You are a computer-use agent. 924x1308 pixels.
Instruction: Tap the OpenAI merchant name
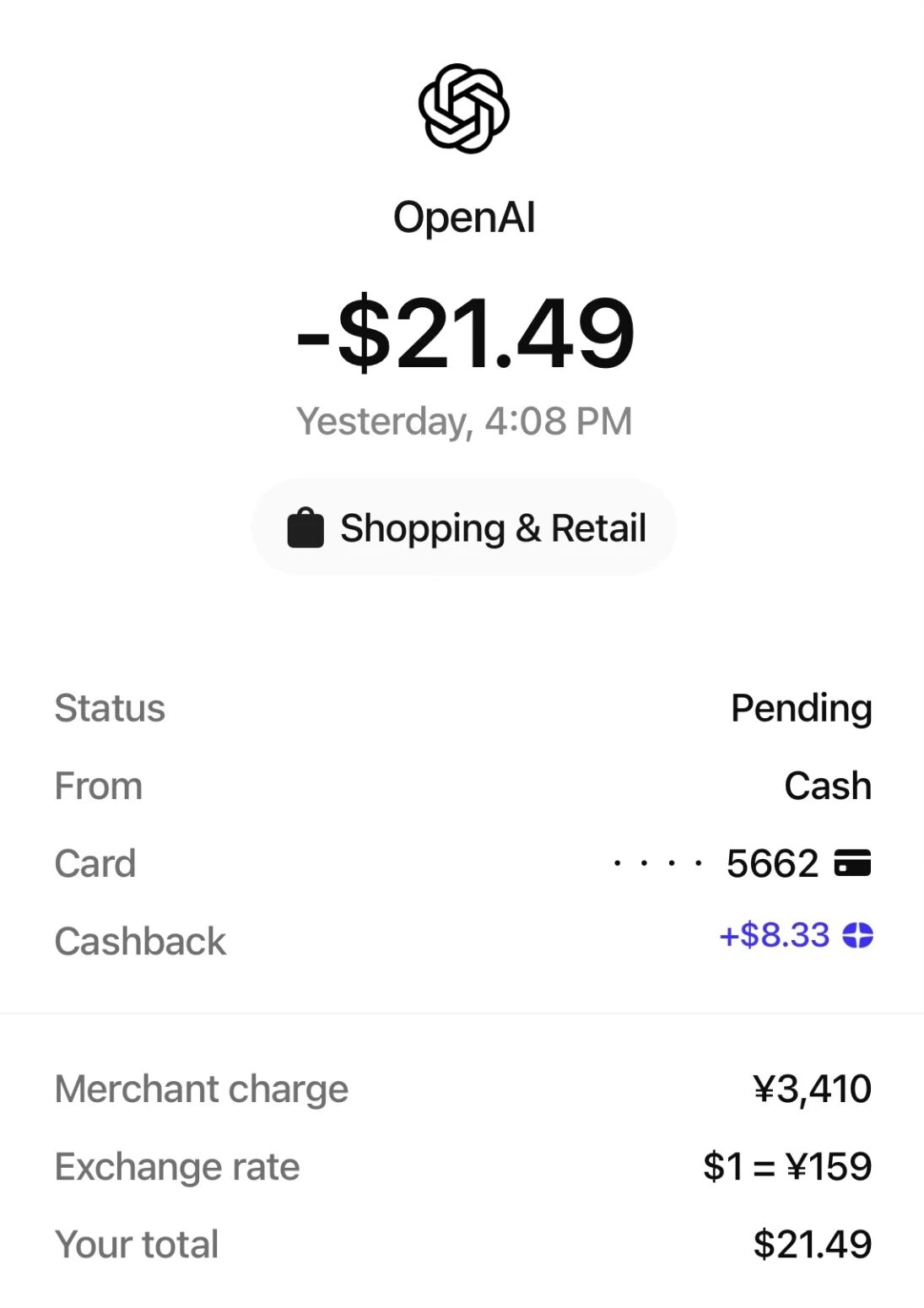click(464, 217)
